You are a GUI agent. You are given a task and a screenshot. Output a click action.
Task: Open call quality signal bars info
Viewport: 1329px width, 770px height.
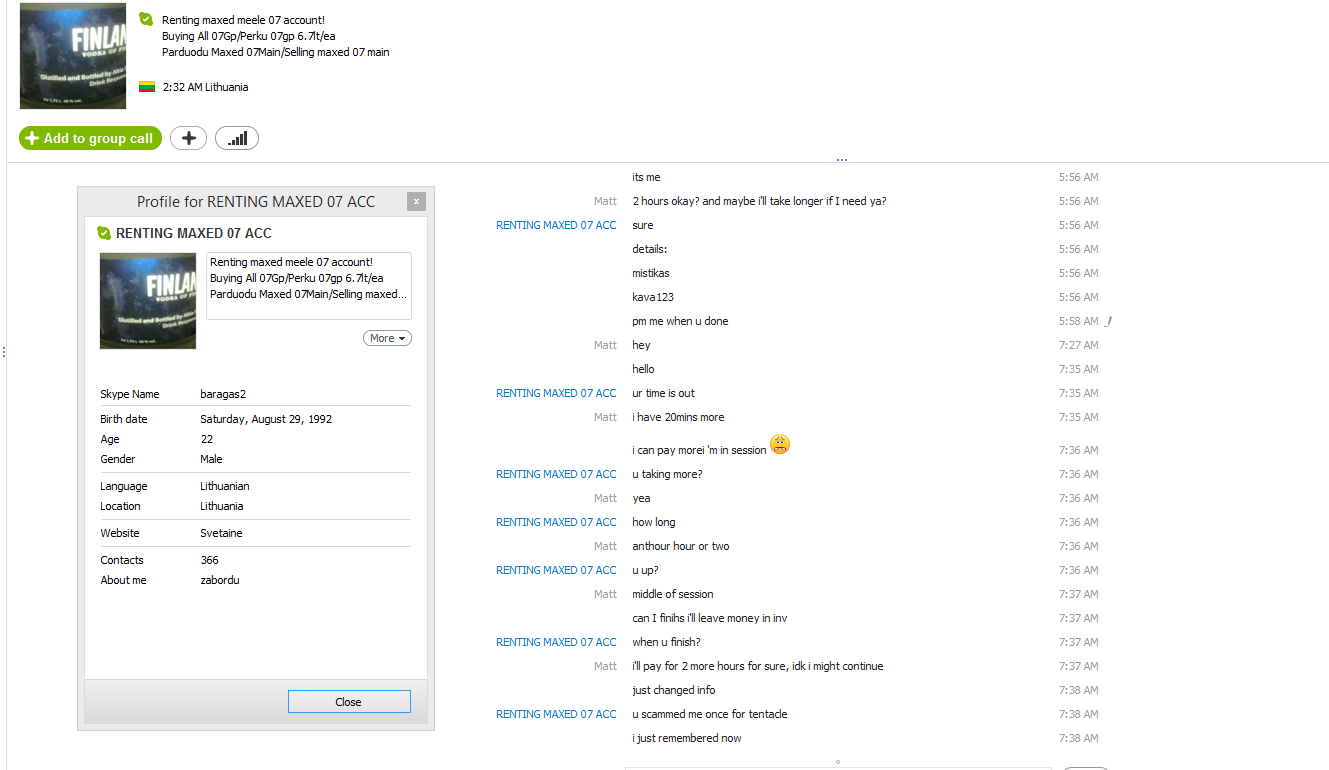click(x=237, y=138)
